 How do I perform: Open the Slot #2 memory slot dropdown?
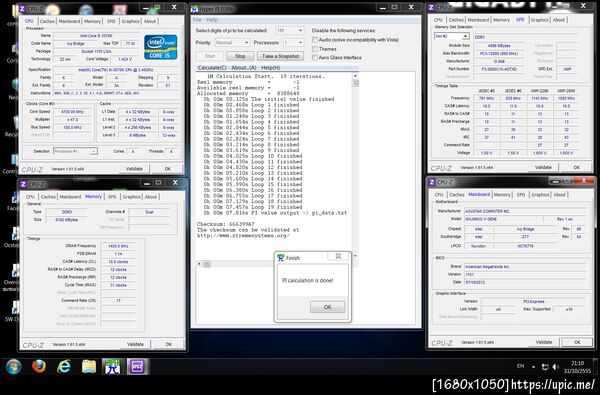(x=452, y=36)
